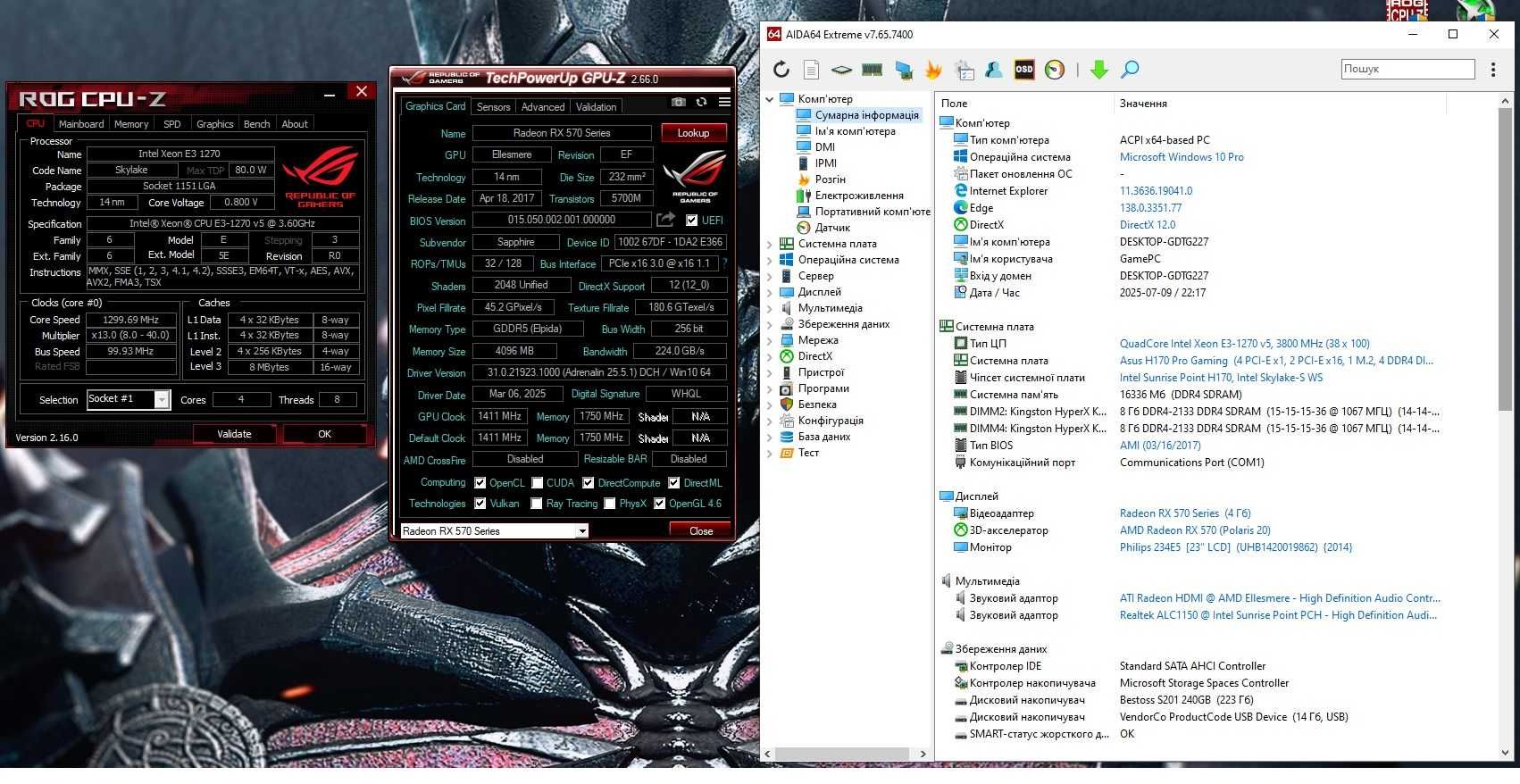Screen dimensions: 1520x784
Task: Click the GPU-Z refresh arrows icon
Action: click(x=701, y=102)
